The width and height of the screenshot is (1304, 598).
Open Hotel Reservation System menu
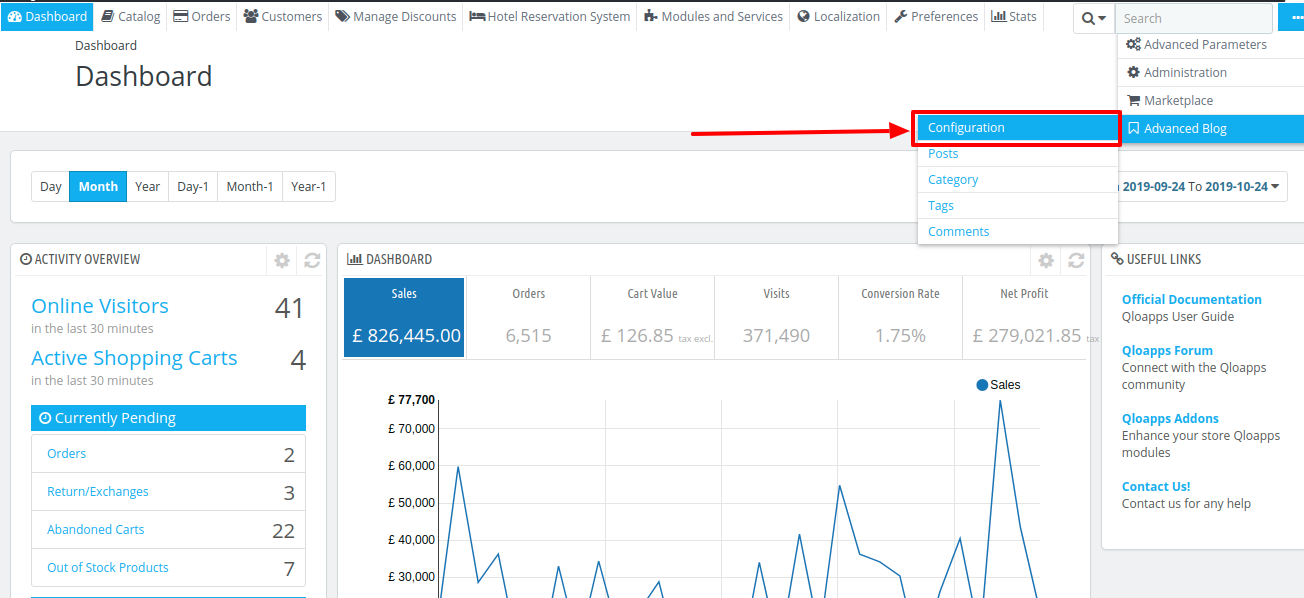tap(550, 16)
